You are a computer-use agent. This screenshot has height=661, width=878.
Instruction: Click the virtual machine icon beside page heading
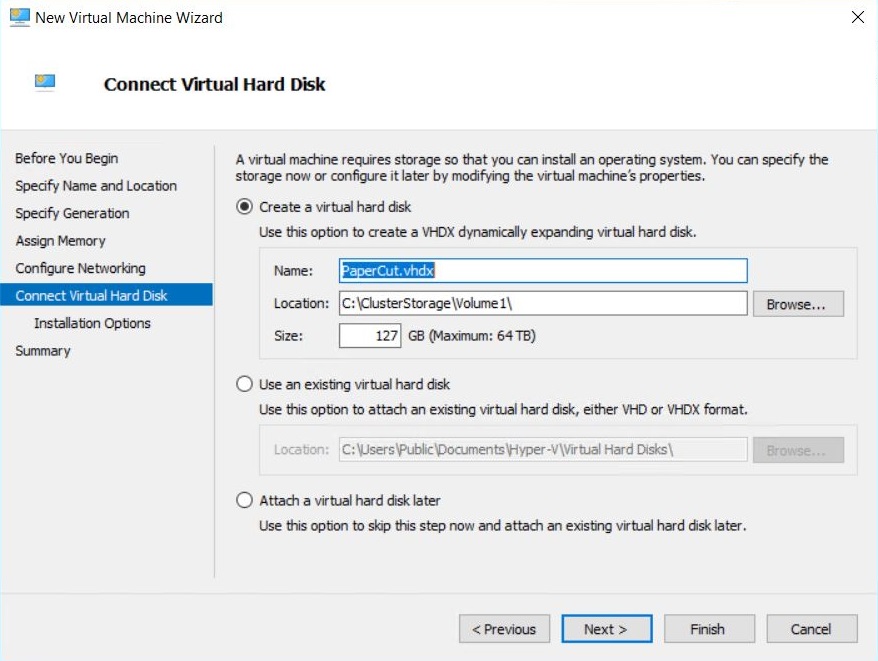tap(45, 83)
